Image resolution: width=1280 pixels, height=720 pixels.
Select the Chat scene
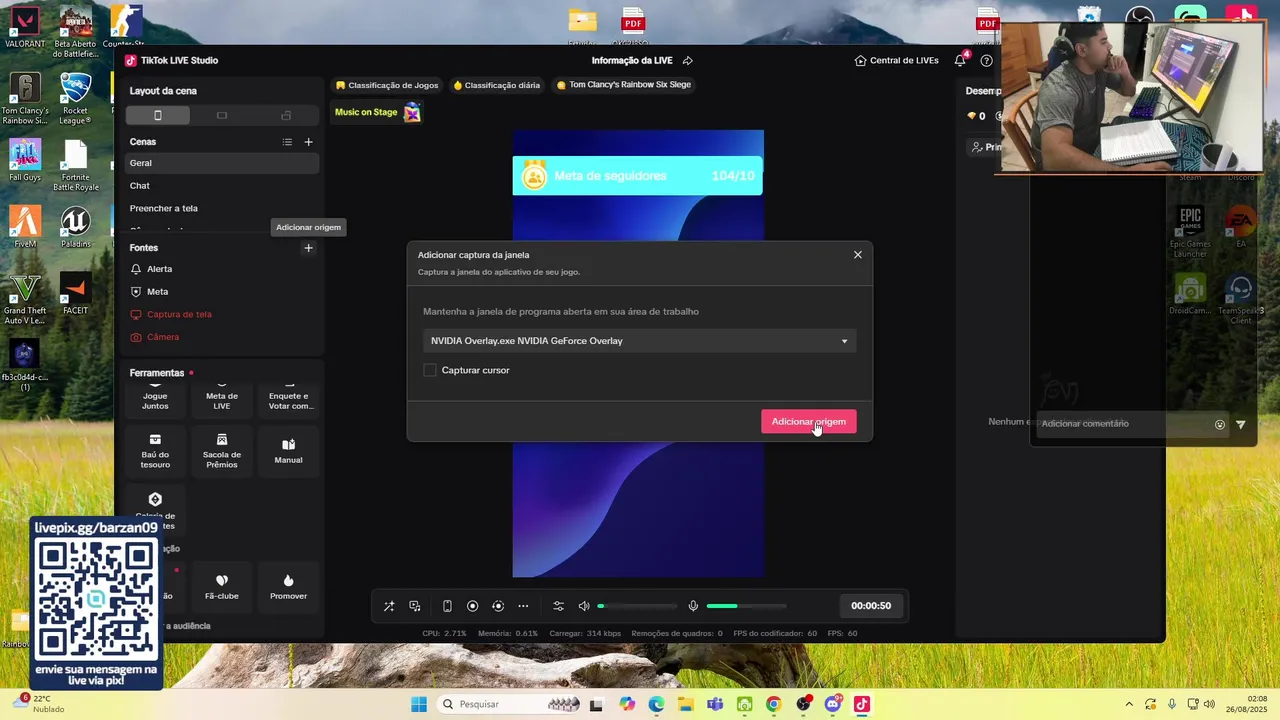tap(222, 186)
